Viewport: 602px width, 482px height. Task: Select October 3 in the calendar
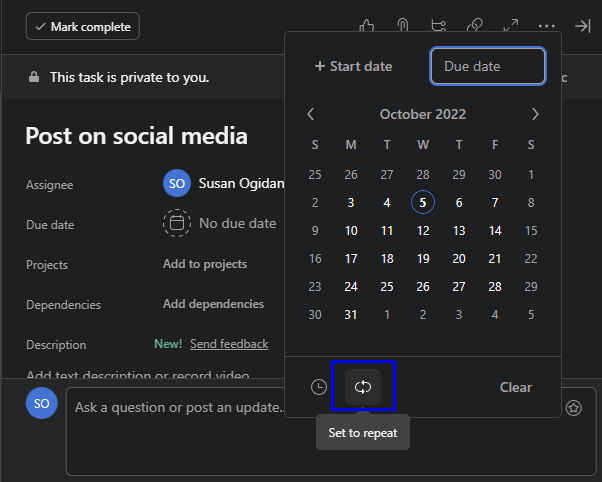[351, 202]
